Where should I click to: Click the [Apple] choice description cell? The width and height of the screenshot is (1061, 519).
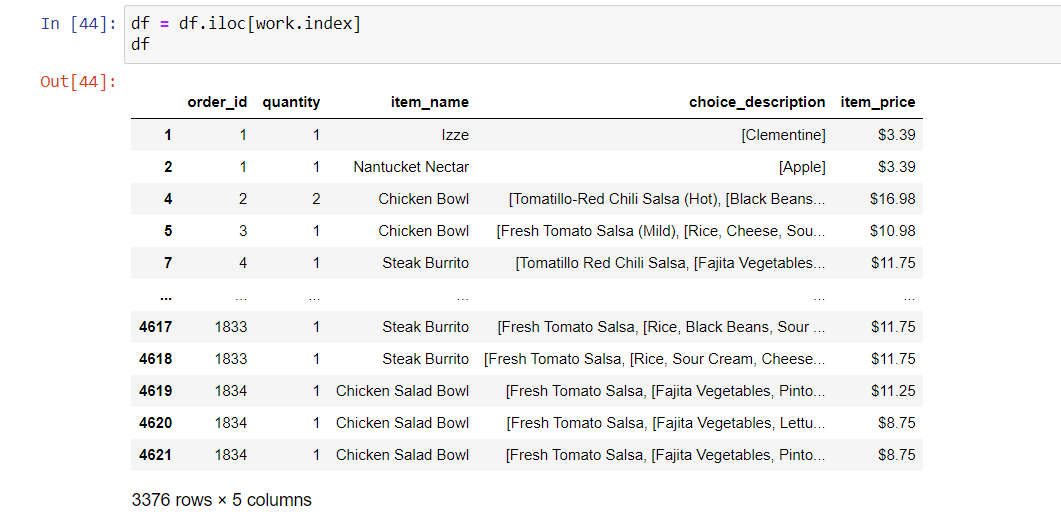coord(802,167)
